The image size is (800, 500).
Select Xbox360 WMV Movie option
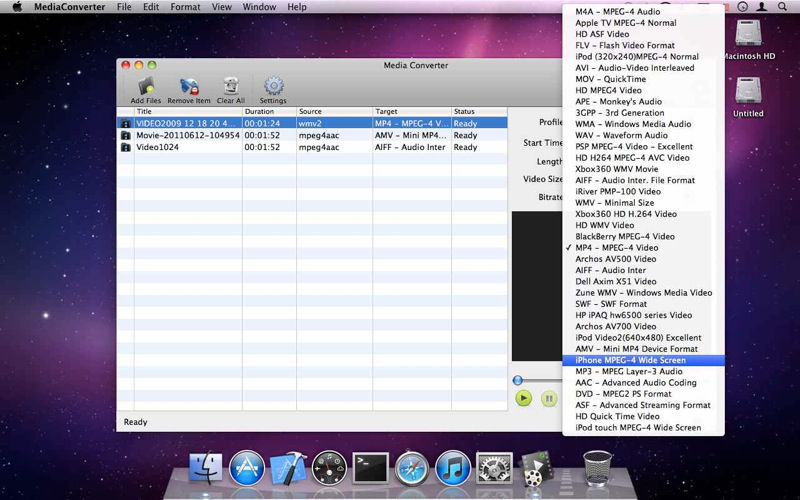click(643, 169)
